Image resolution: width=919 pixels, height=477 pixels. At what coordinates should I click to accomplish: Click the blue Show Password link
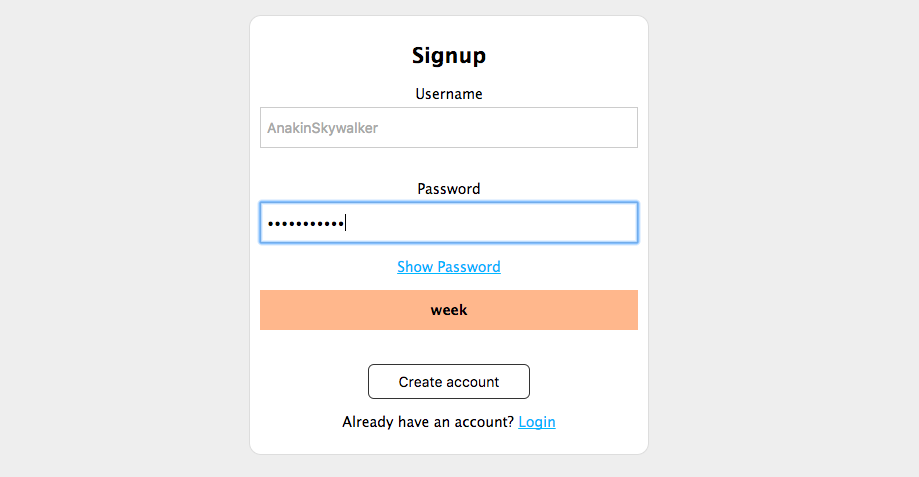coord(448,267)
